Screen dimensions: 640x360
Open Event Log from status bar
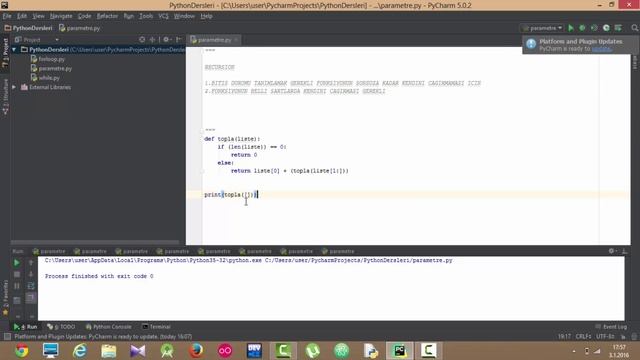(611, 327)
